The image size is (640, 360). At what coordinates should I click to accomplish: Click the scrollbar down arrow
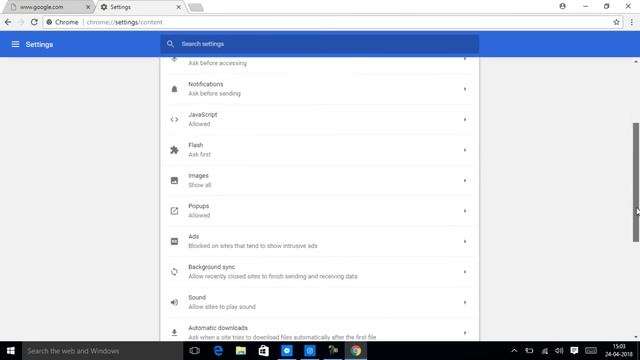click(636, 337)
